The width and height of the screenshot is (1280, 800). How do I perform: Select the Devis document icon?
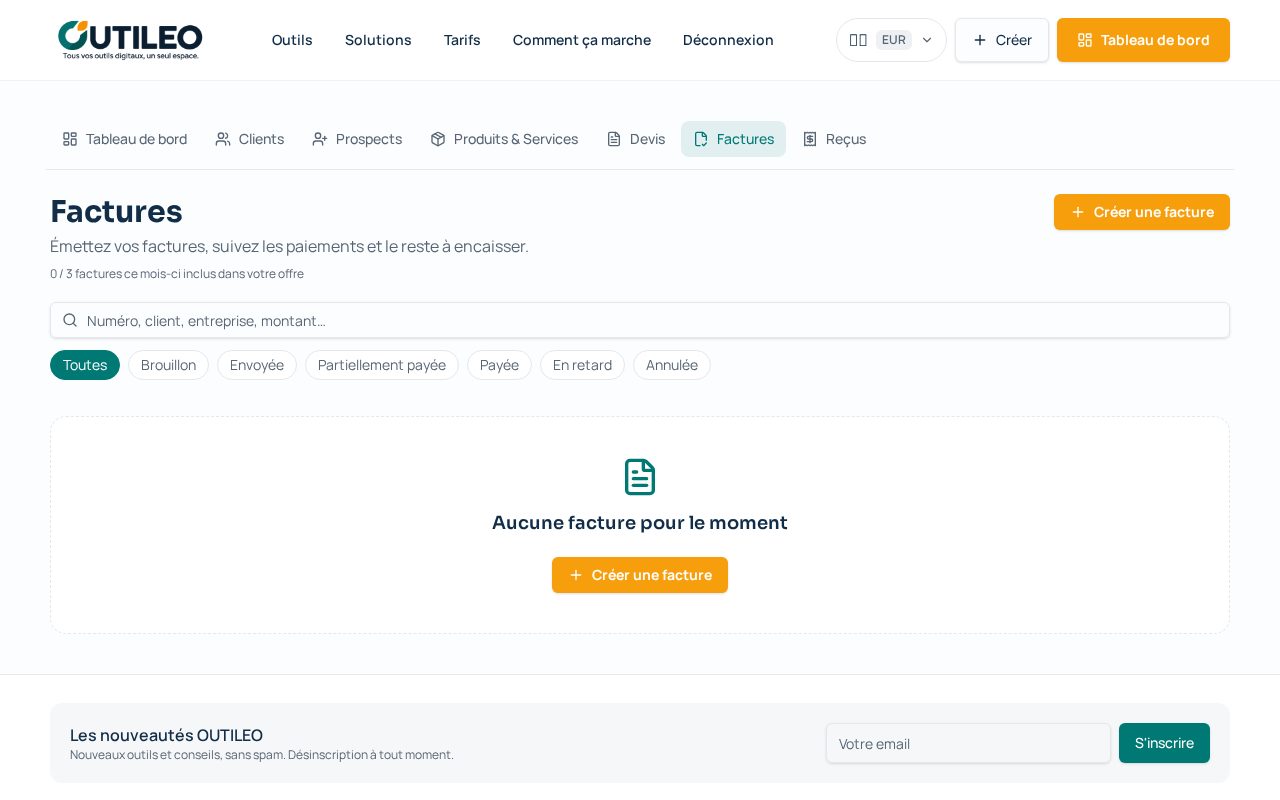point(614,139)
